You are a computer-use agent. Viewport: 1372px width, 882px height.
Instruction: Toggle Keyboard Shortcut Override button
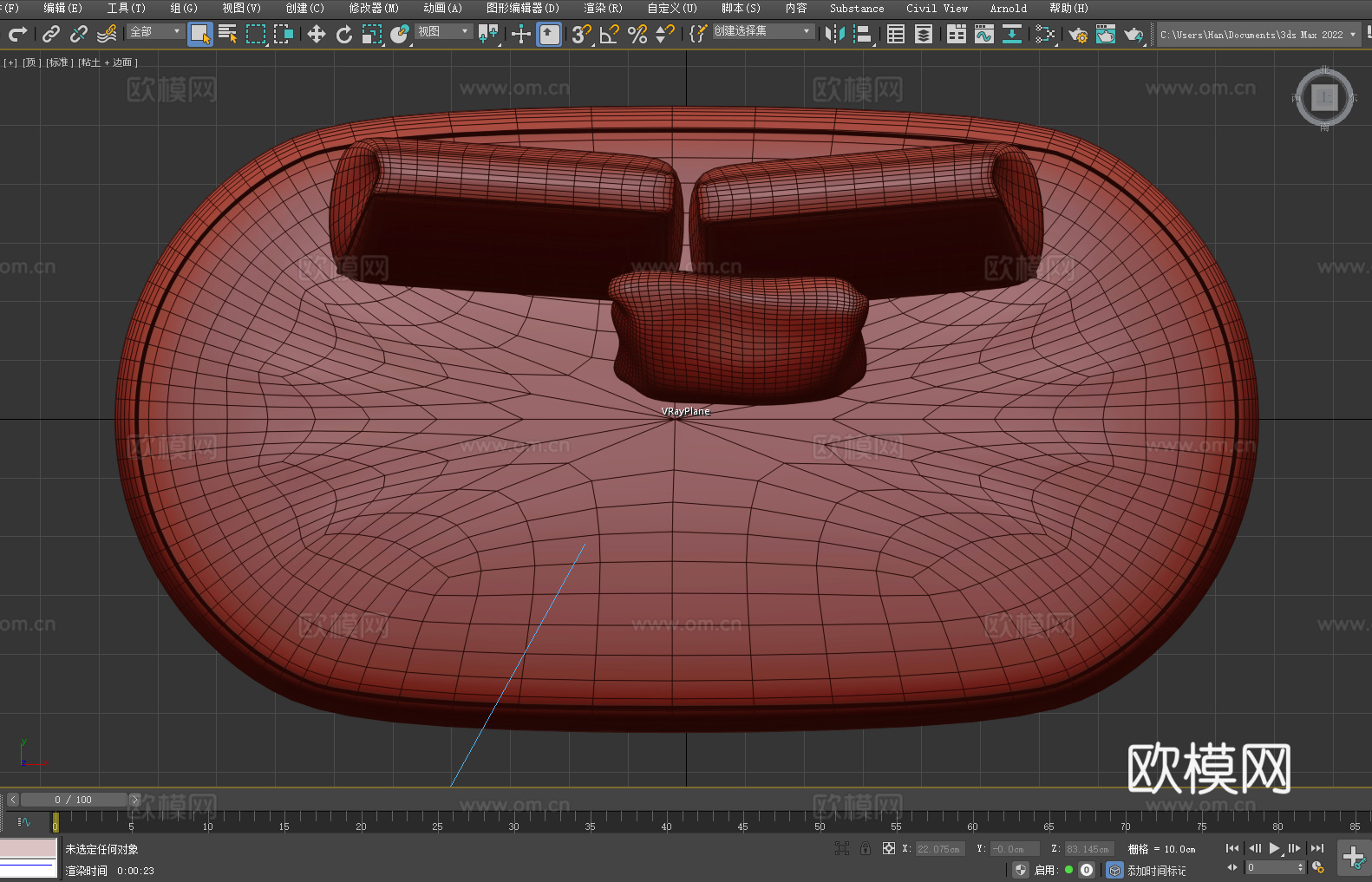coord(549,34)
